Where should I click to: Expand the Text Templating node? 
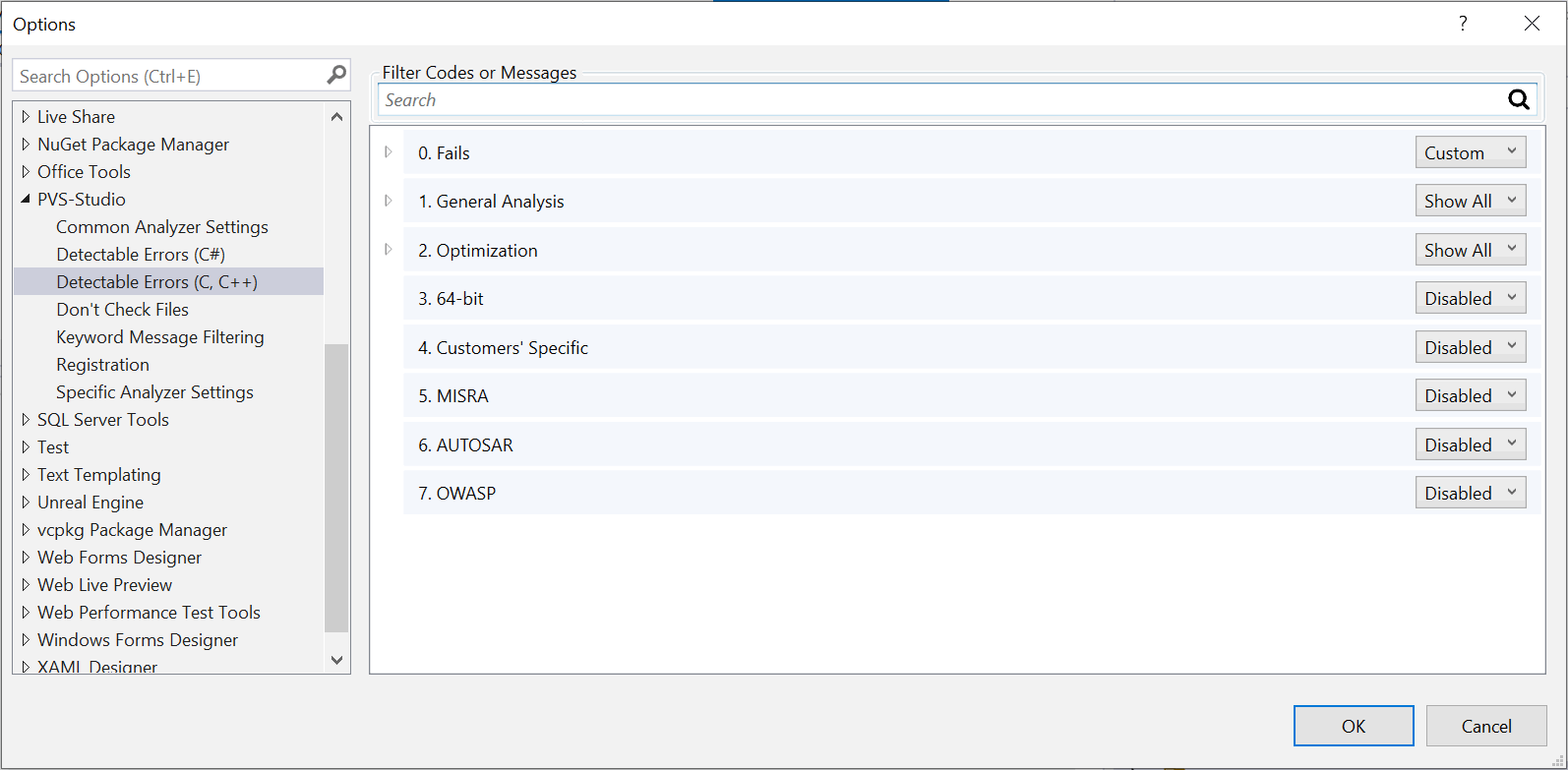[26, 474]
